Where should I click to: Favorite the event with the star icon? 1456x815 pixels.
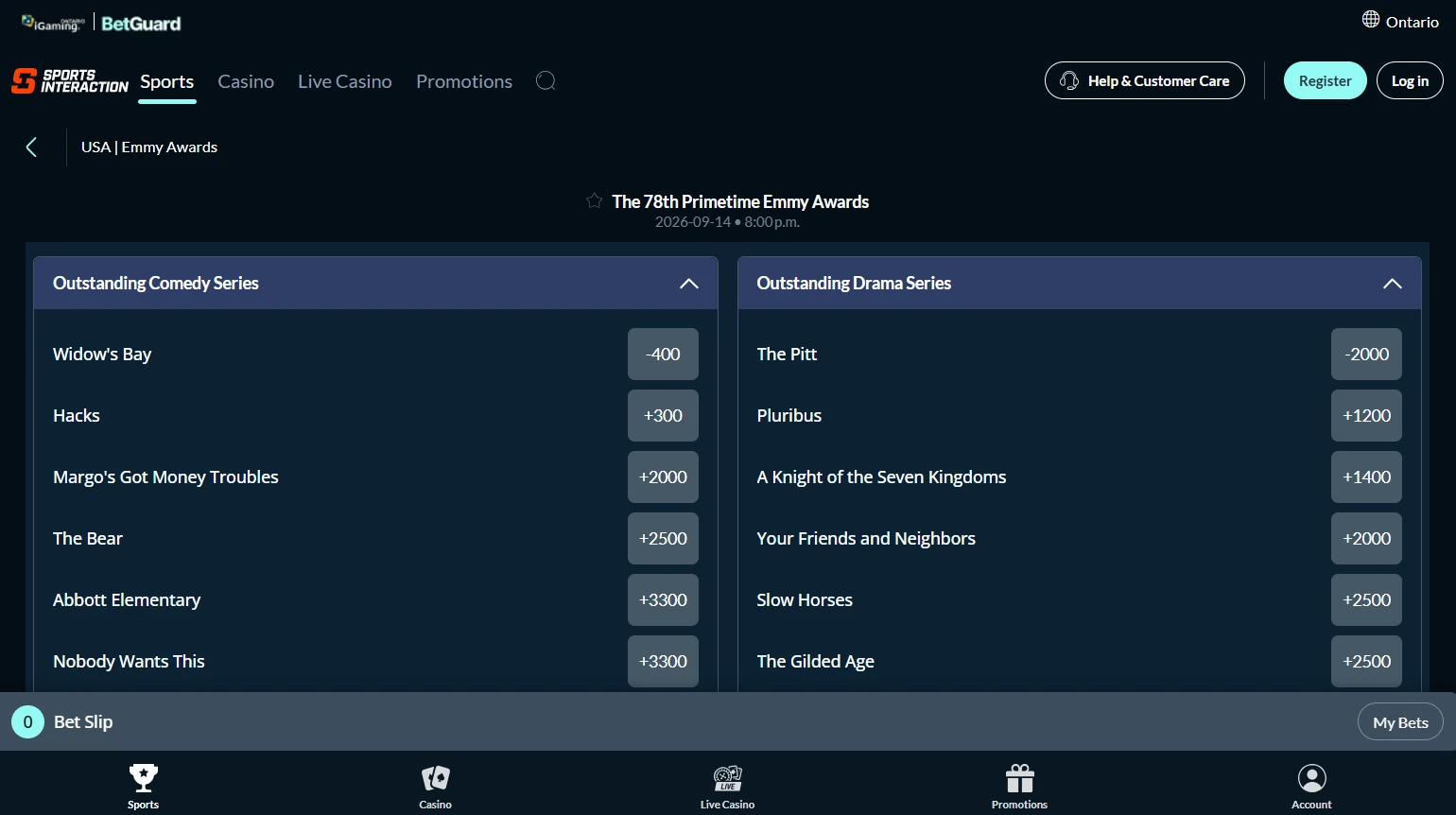pyautogui.click(x=594, y=200)
